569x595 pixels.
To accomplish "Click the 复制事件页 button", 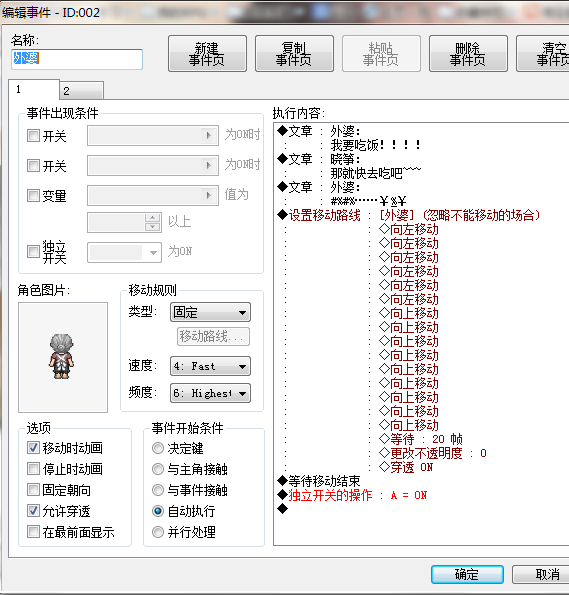I will (x=294, y=54).
